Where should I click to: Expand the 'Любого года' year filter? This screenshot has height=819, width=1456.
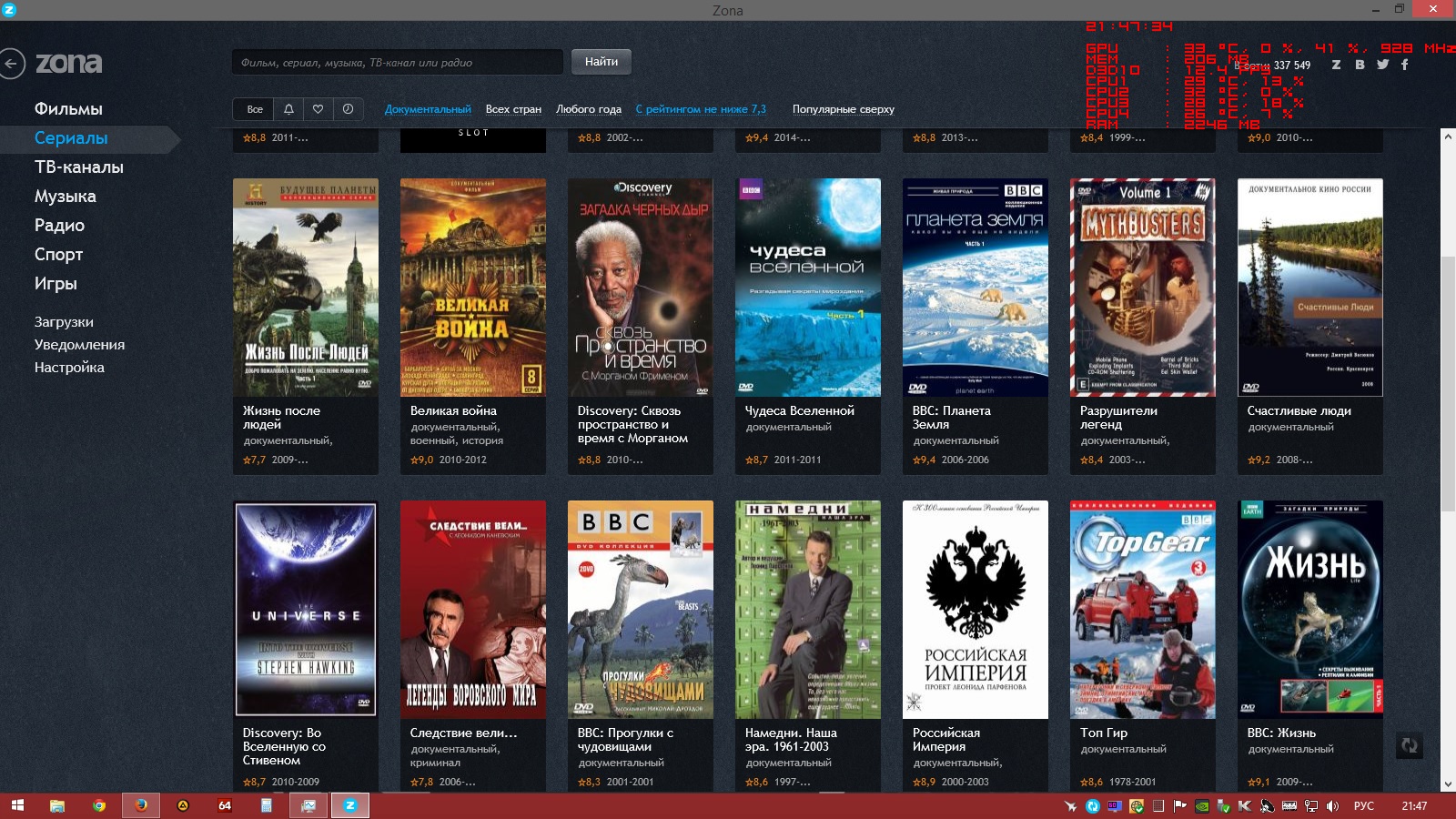[589, 109]
